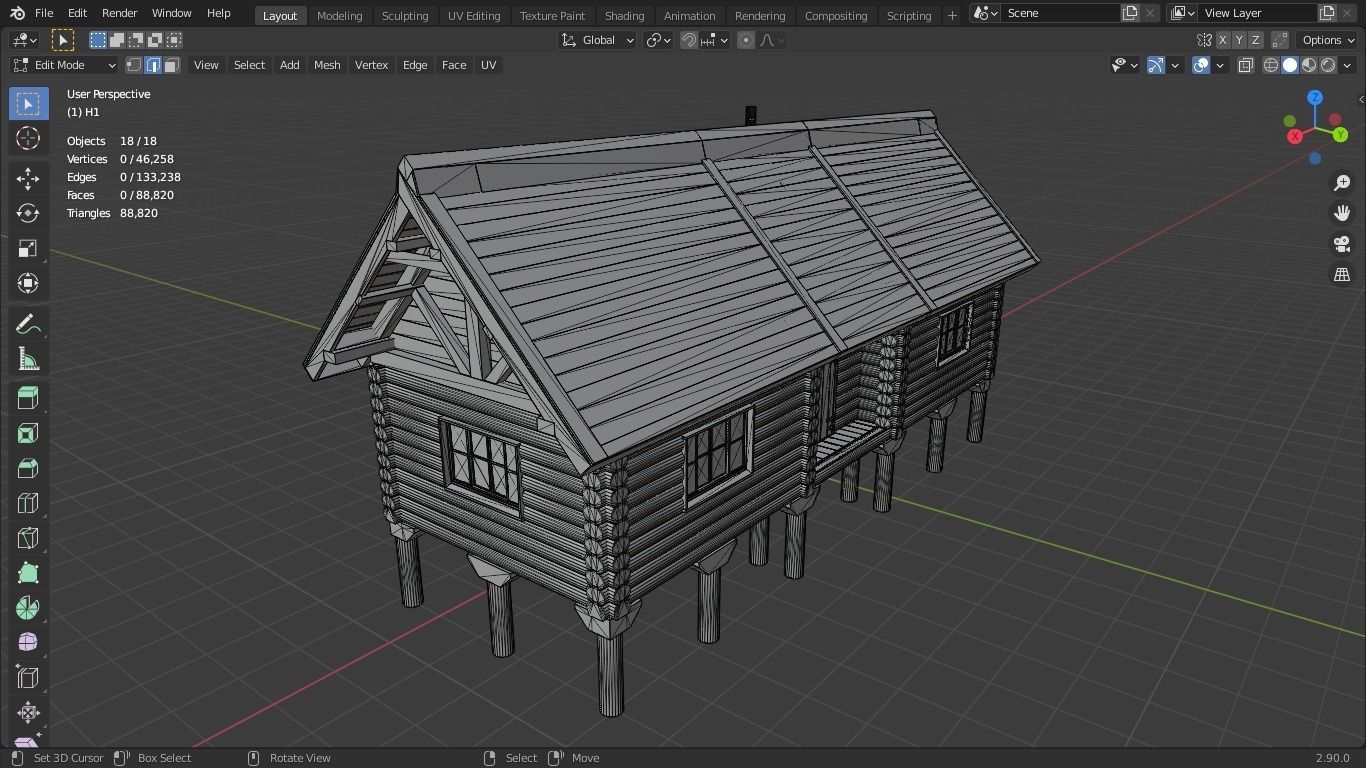Choose the Inset Faces tool
Screen dimensions: 1366x768
28,433
